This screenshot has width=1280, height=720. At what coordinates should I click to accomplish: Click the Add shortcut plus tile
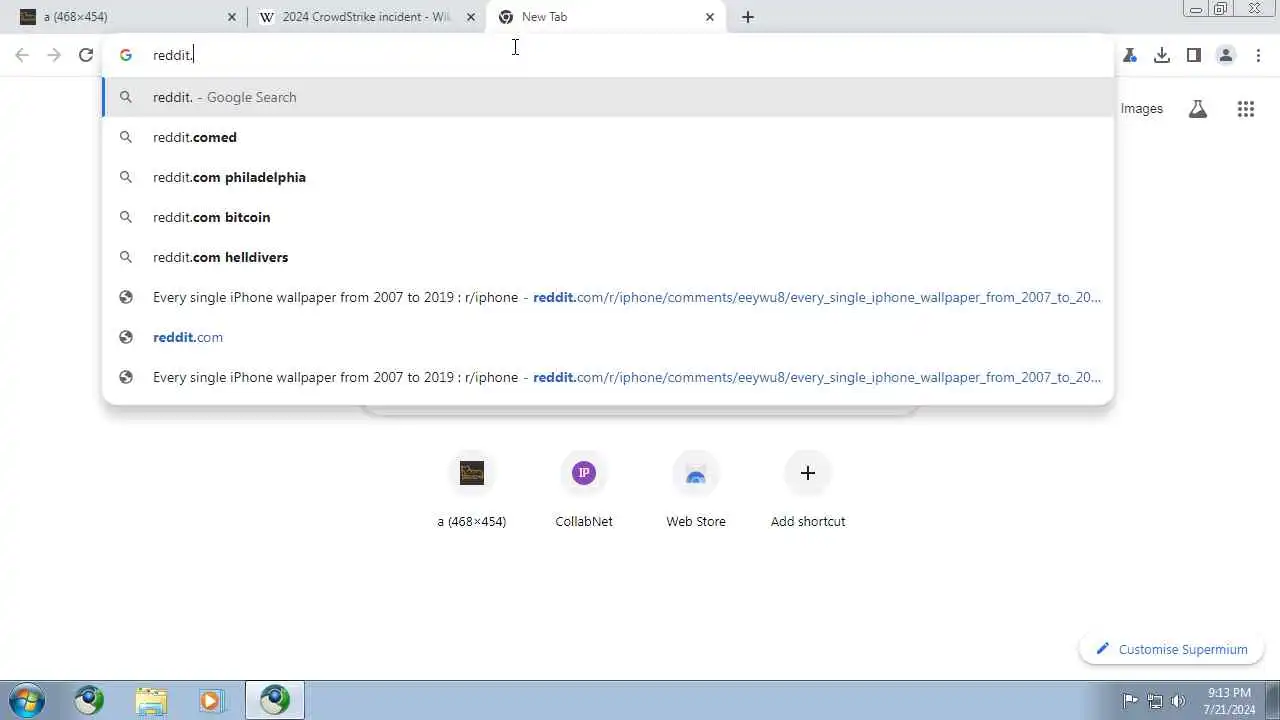click(808, 490)
